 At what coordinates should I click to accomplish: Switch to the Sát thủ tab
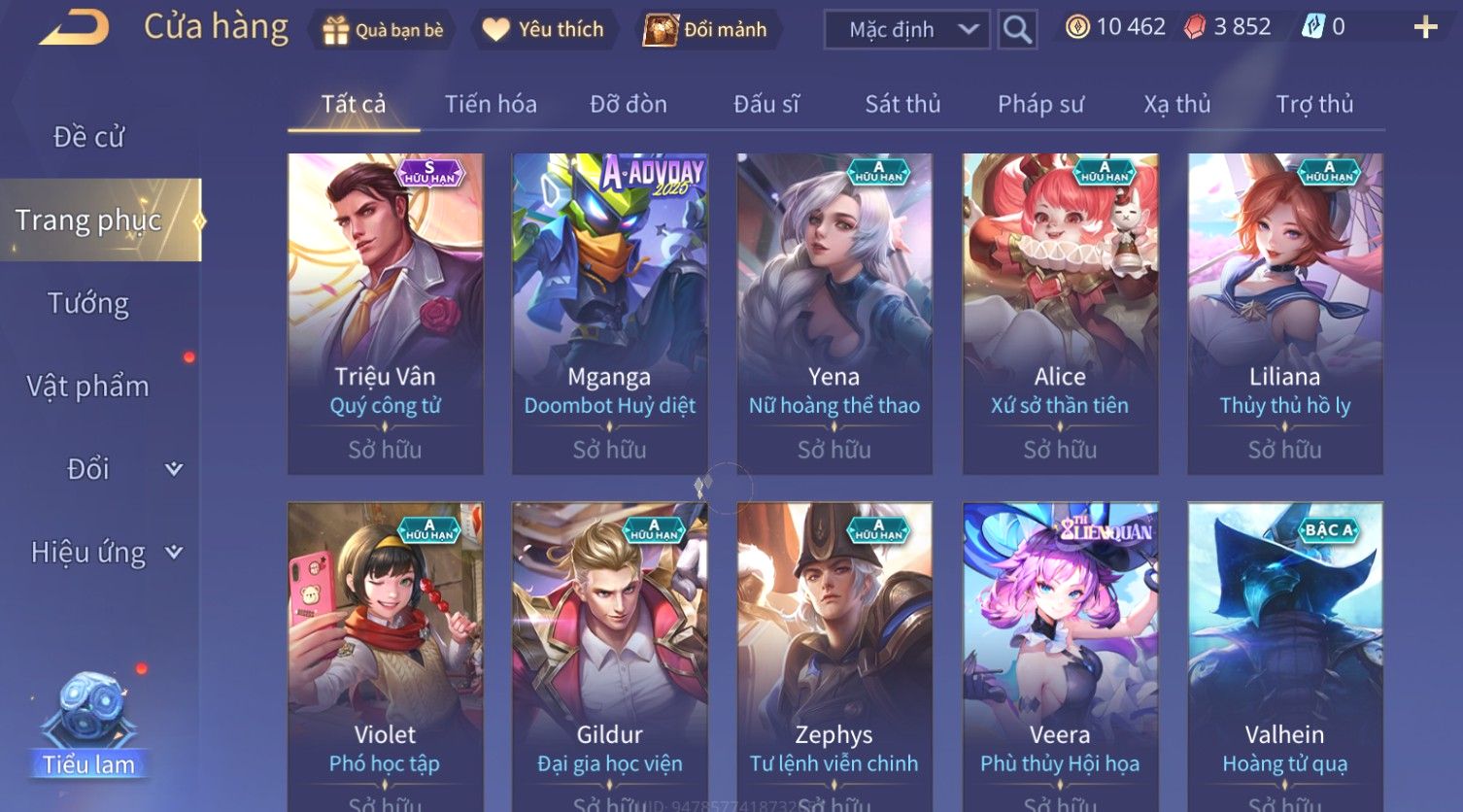pos(902,104)
